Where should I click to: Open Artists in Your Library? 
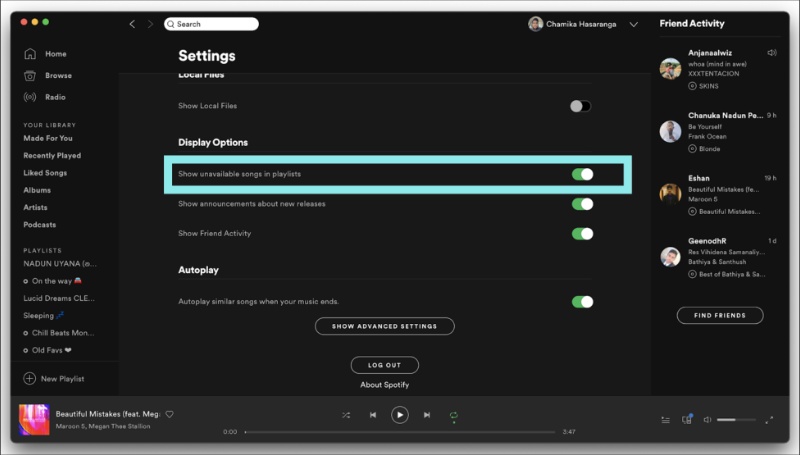pyautogui.click(x=35, y=208)
